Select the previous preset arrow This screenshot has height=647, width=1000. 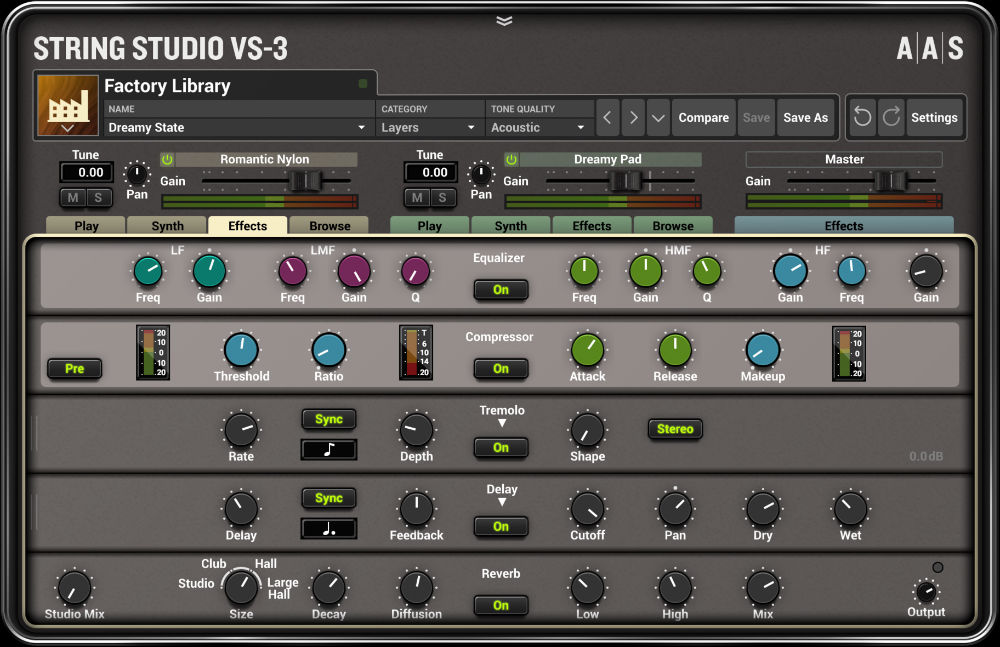[x=608, y=117]
